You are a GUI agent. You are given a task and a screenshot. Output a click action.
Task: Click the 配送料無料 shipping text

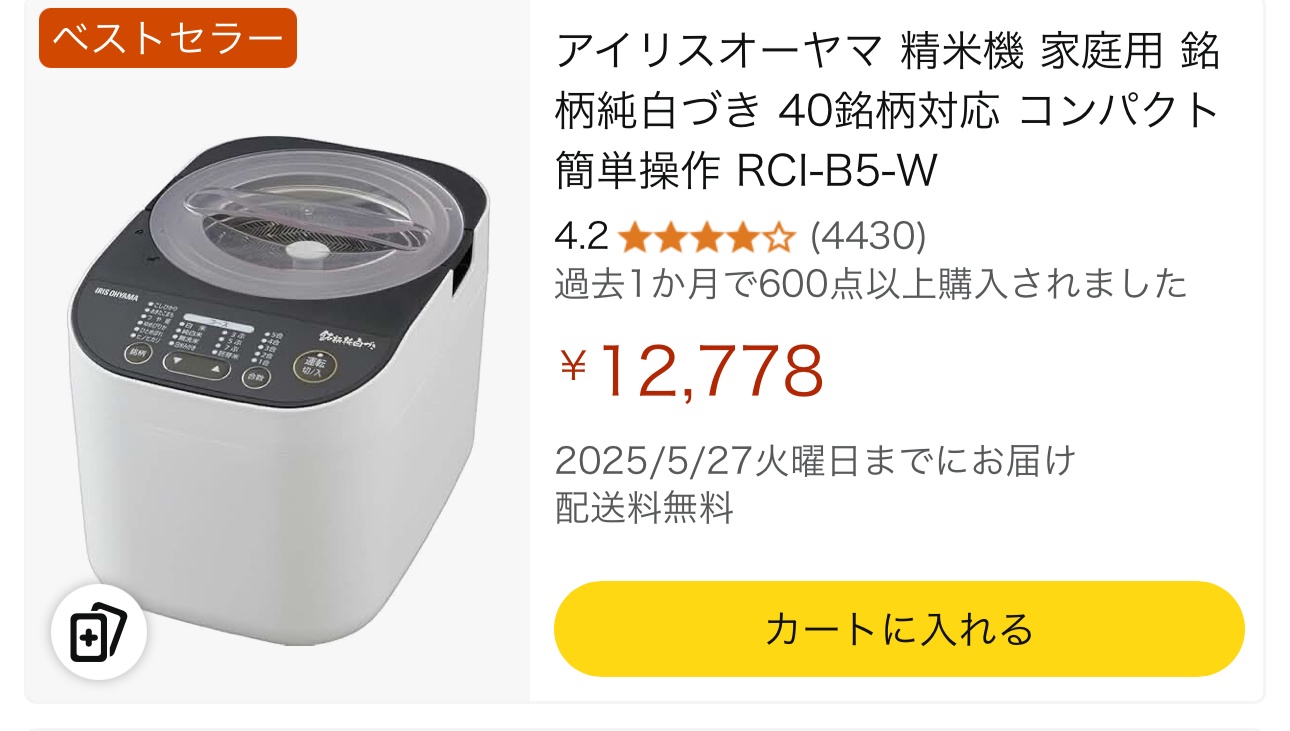pyautogui.click(x=644, y=508)
